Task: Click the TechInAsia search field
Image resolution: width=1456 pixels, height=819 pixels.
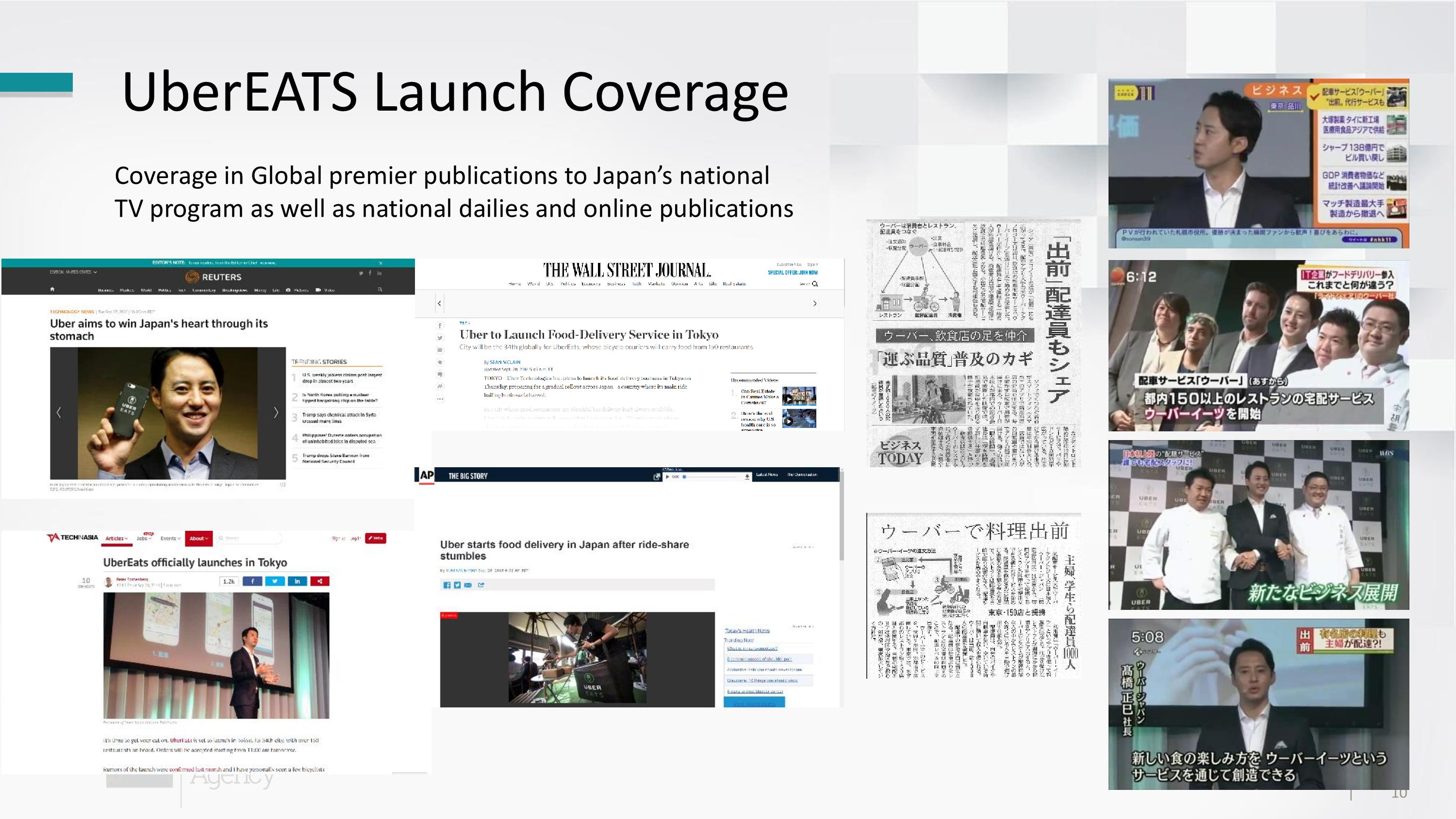Action: tap(248, 539)
